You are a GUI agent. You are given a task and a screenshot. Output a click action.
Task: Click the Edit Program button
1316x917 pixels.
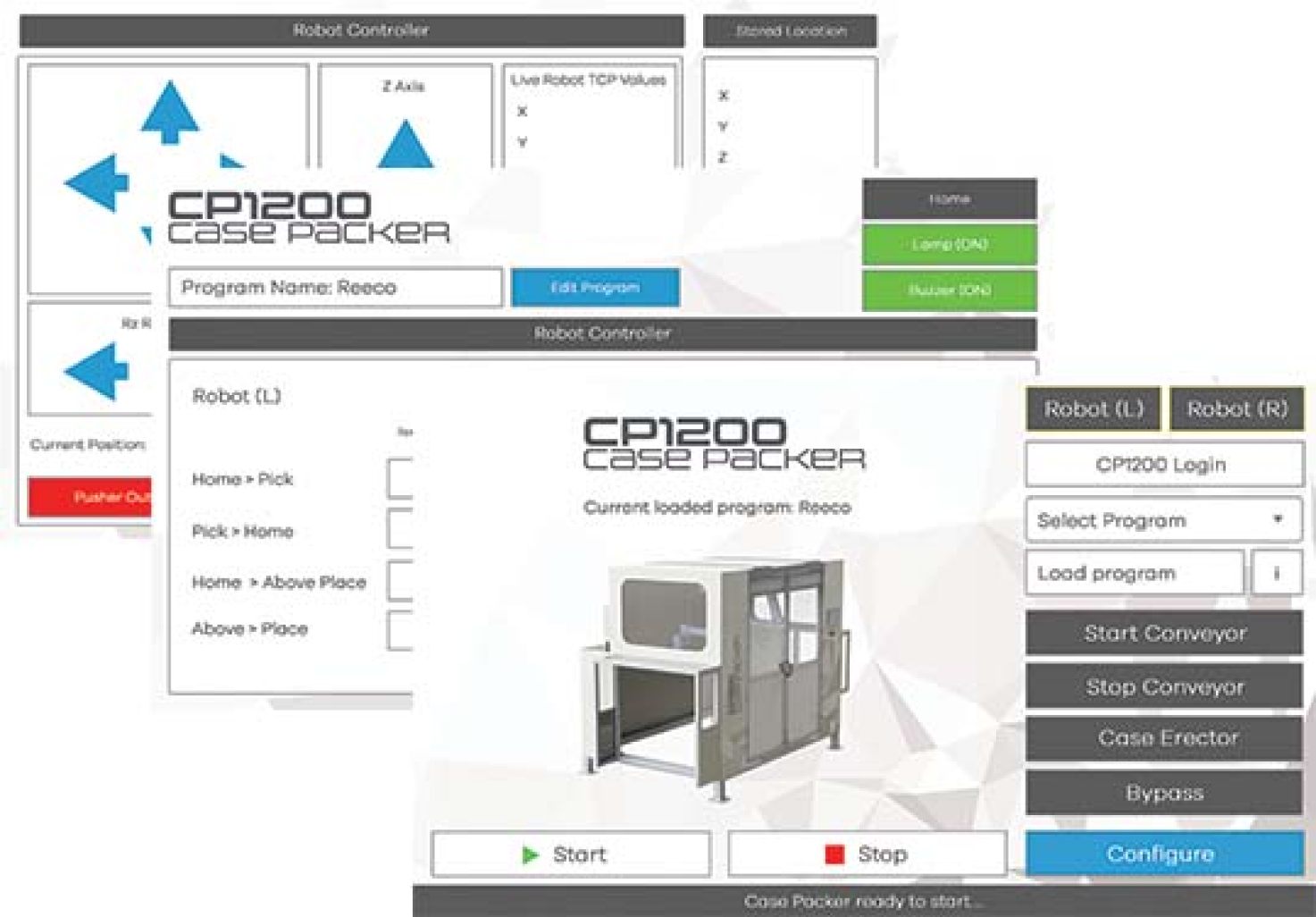tap(595, 288)
